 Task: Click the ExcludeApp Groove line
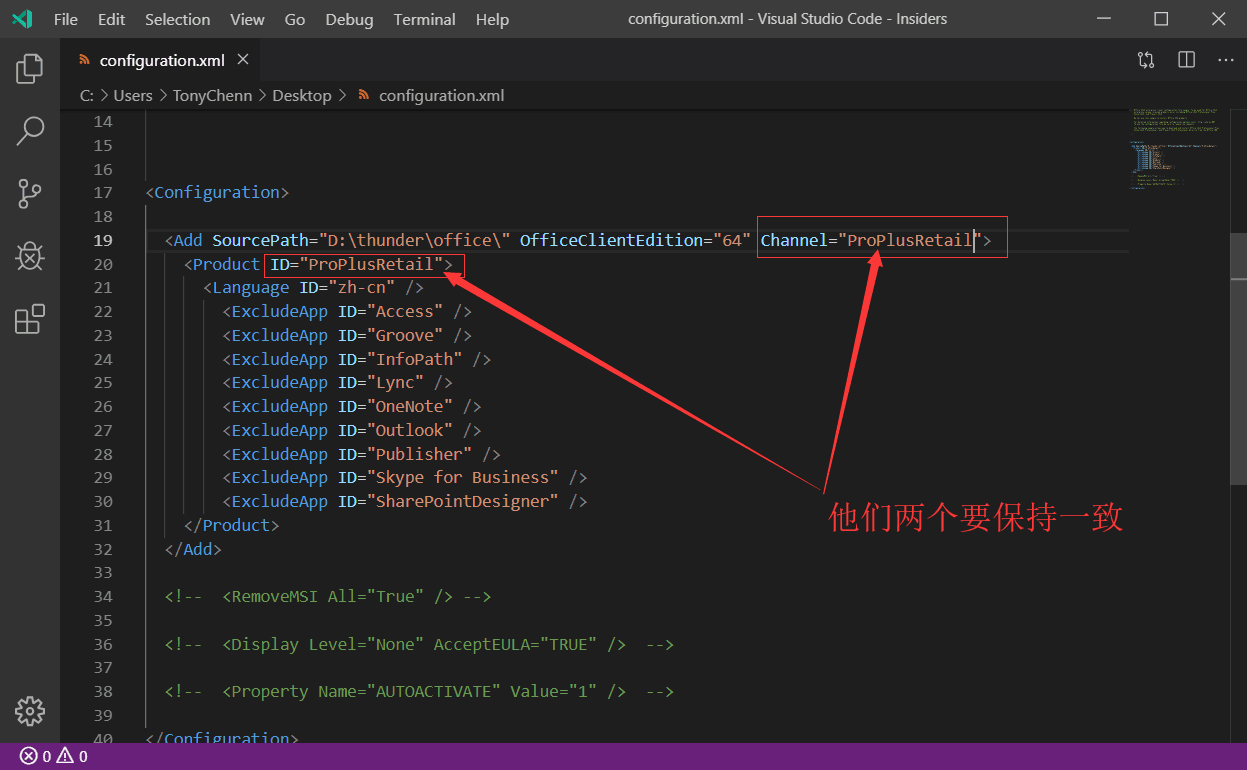coord(347,336)
